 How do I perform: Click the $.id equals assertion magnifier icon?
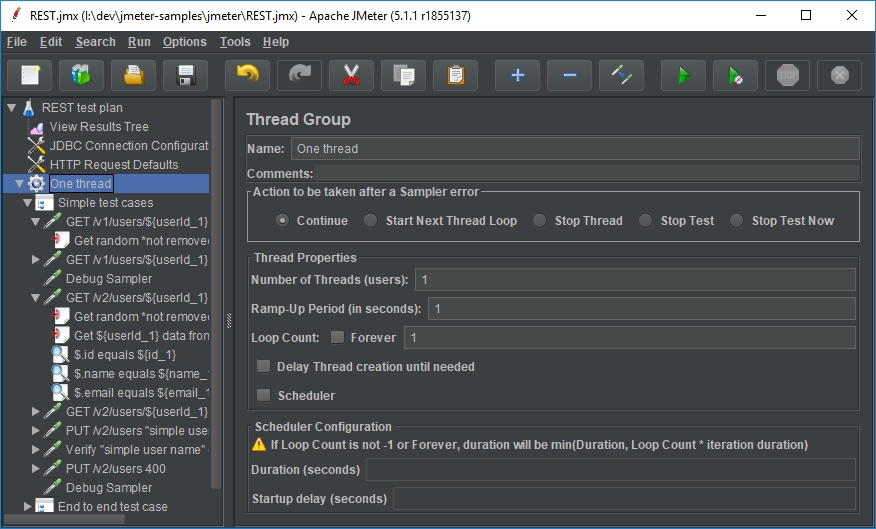coord(60,355)
